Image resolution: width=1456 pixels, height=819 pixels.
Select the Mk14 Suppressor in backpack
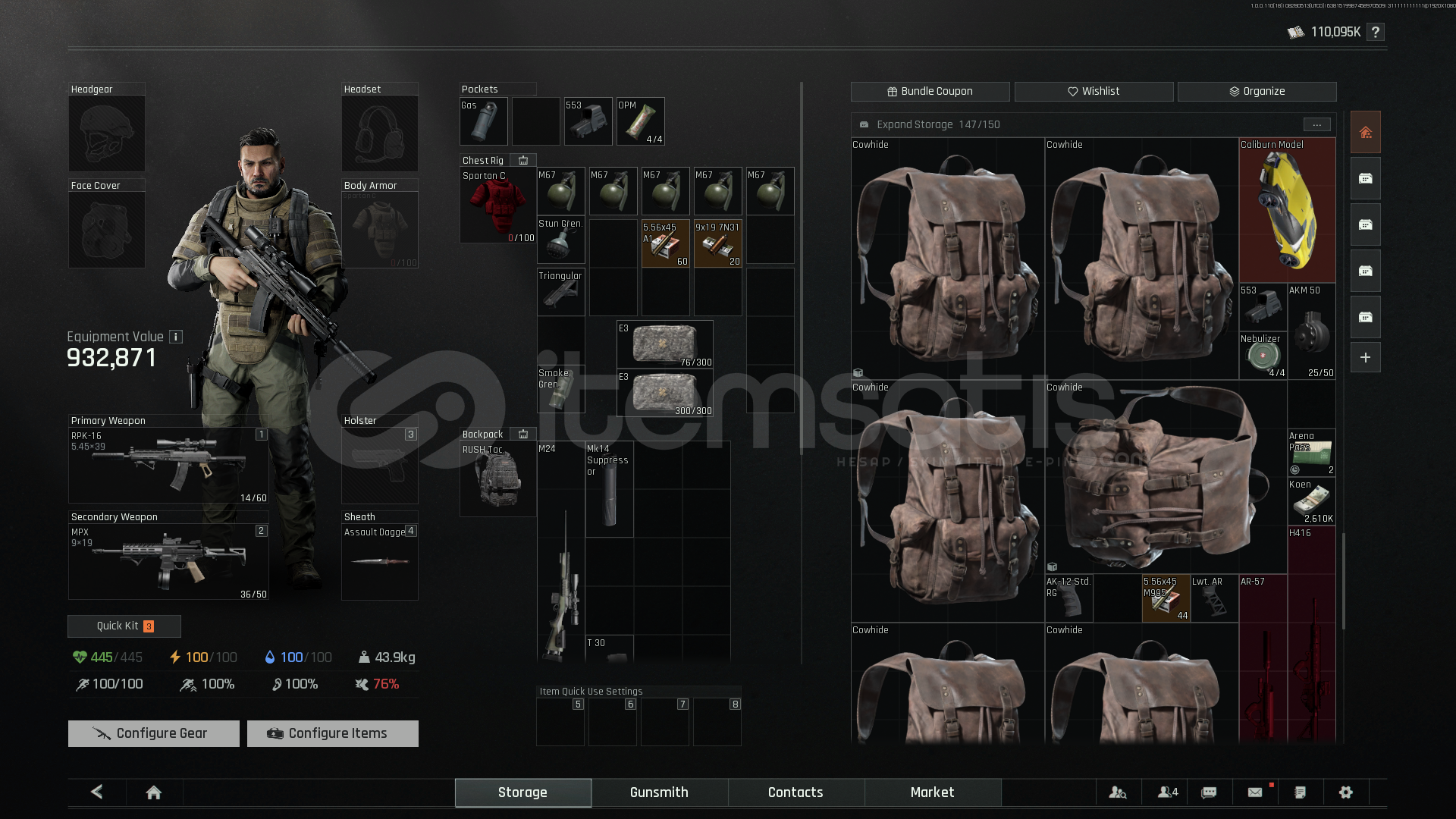coord(609,489)
